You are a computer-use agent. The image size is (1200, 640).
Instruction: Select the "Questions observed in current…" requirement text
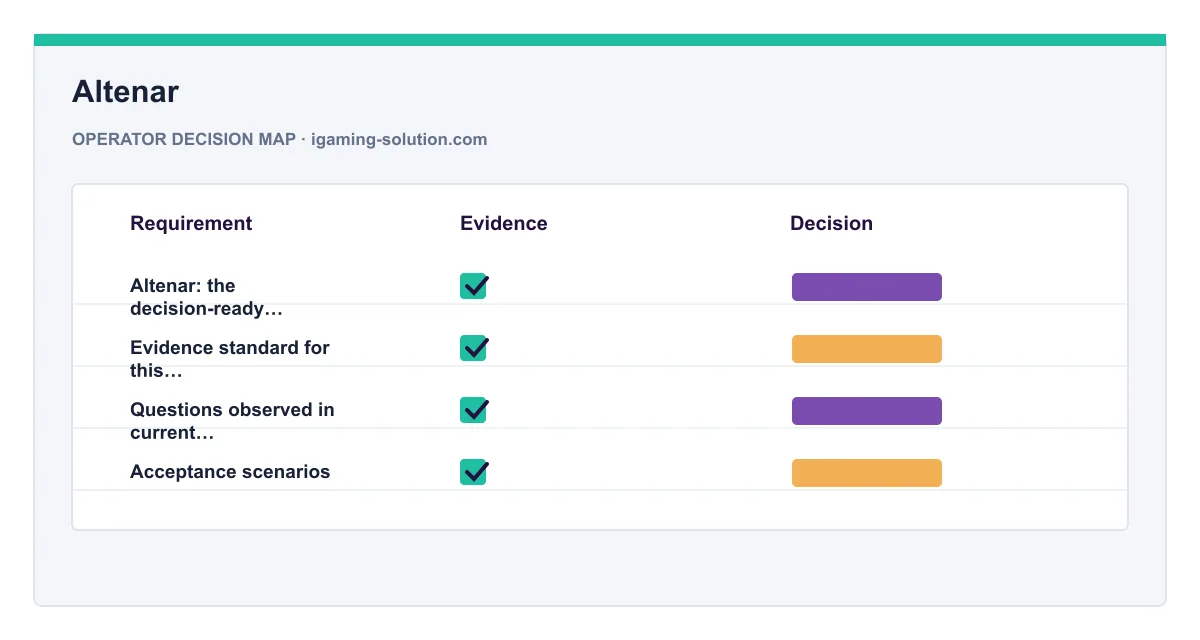pos(232,421)
